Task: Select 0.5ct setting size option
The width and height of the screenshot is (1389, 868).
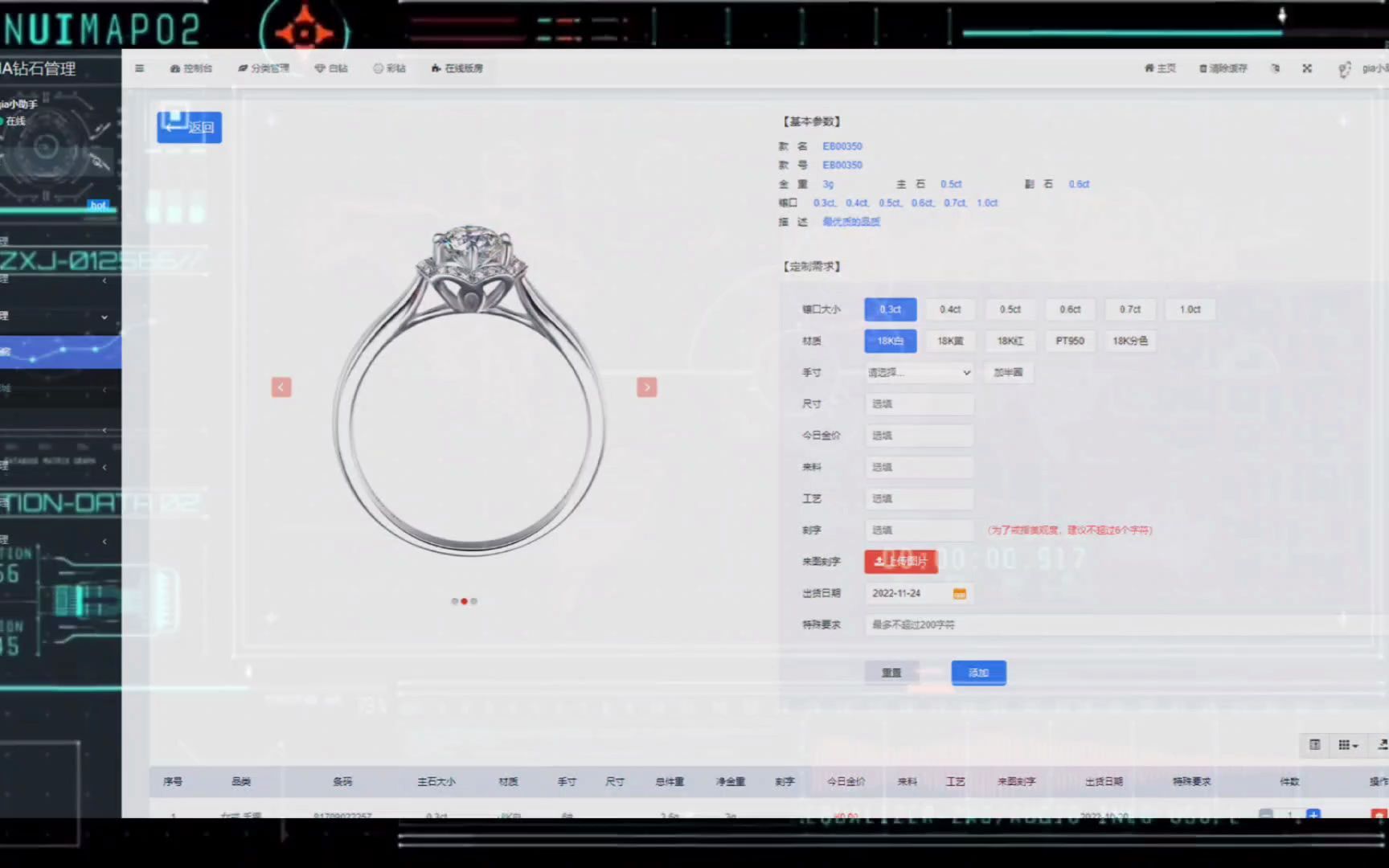Action: click(1010, 309)
